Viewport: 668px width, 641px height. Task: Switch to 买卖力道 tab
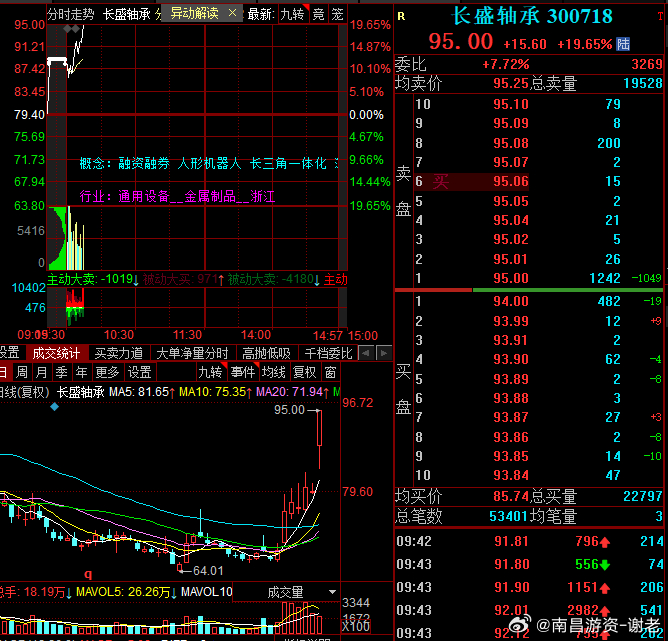coord(118,353)
